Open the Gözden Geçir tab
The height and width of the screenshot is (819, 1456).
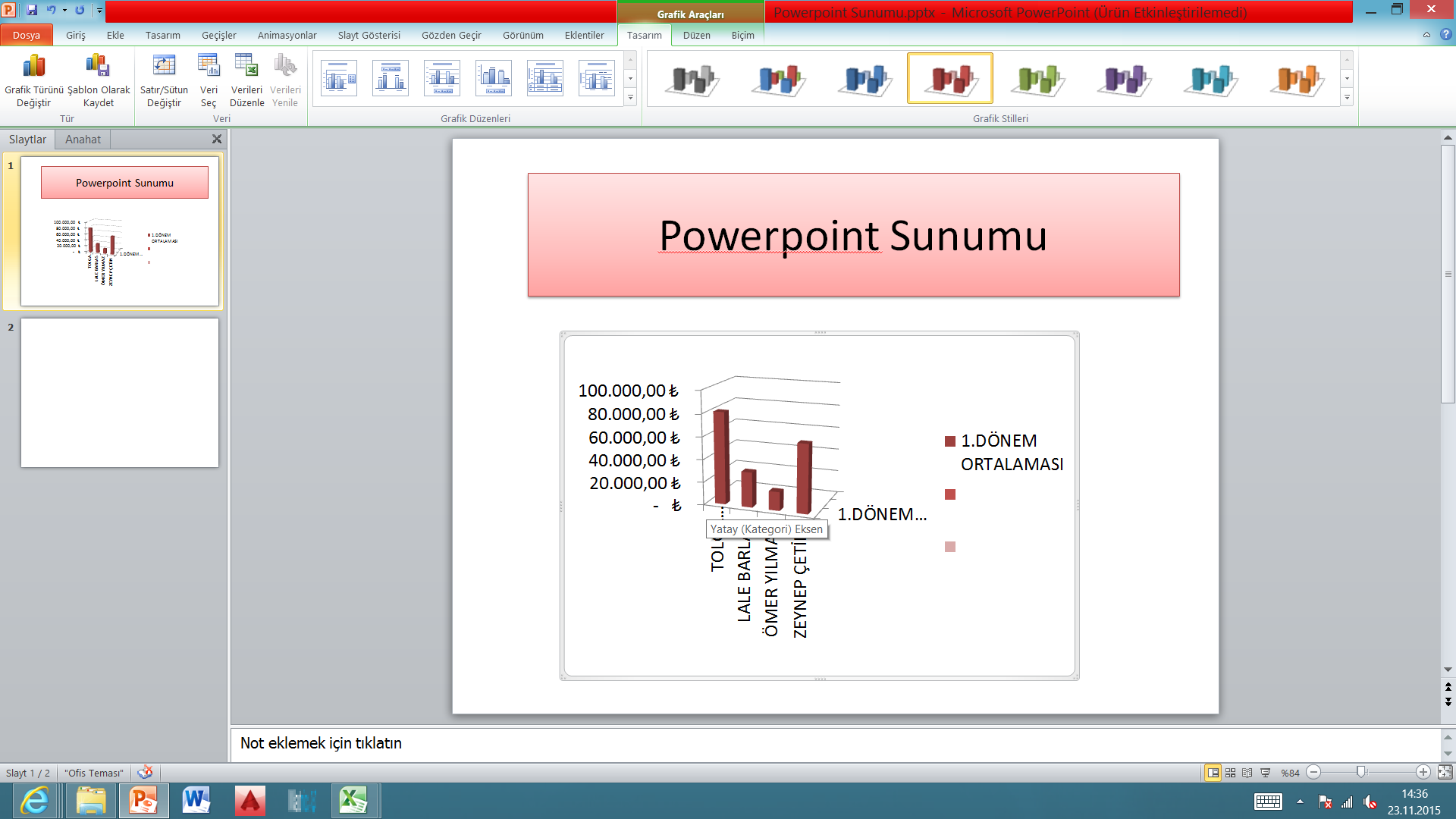[x=451, y=35]
